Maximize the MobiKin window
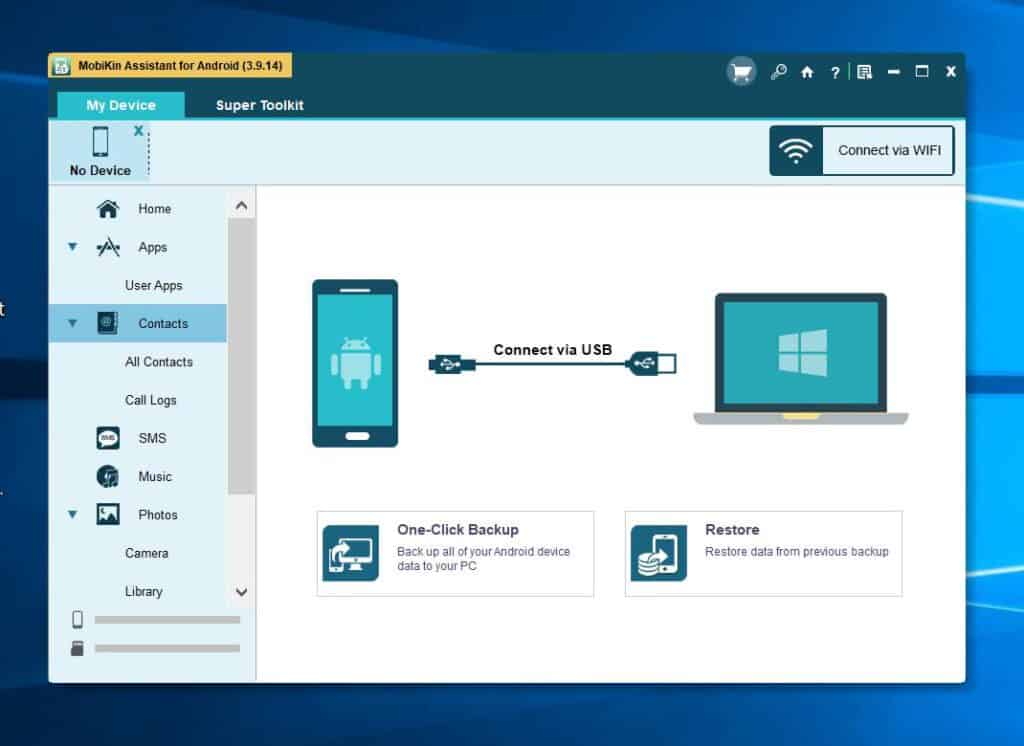Screen dimensions: 1024x746 pos(922,72)
